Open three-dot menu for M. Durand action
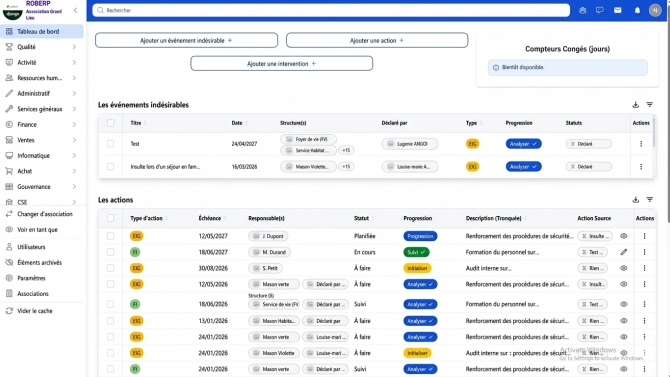Image resolution: width=670 pixels, height=377 pixels. click(x=644, y=252)
